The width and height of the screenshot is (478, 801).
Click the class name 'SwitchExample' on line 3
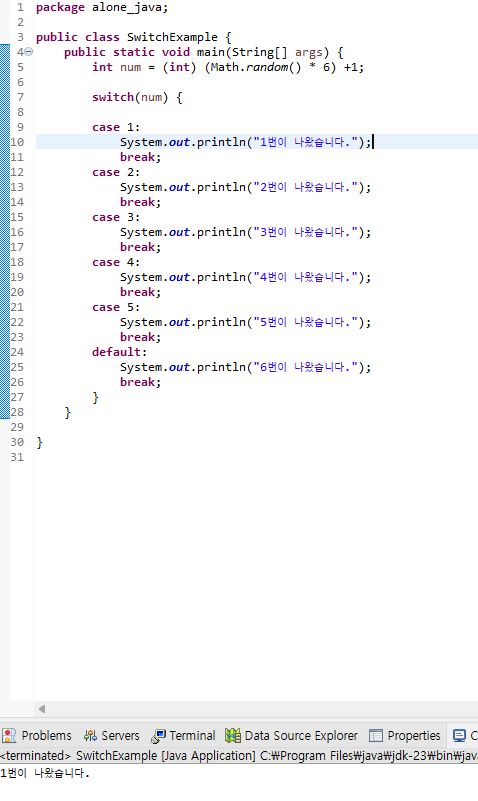pyautogui.click(x=172, y=37)
